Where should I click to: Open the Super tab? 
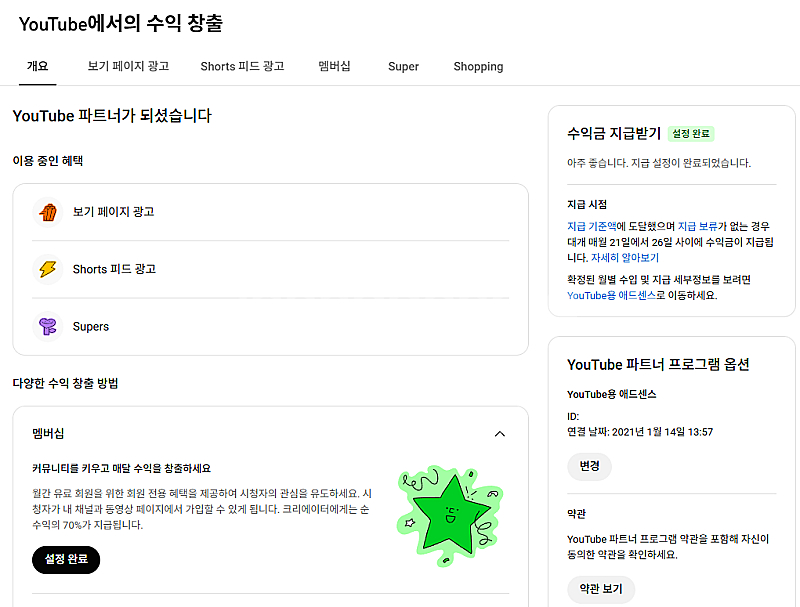coord(403,66)
